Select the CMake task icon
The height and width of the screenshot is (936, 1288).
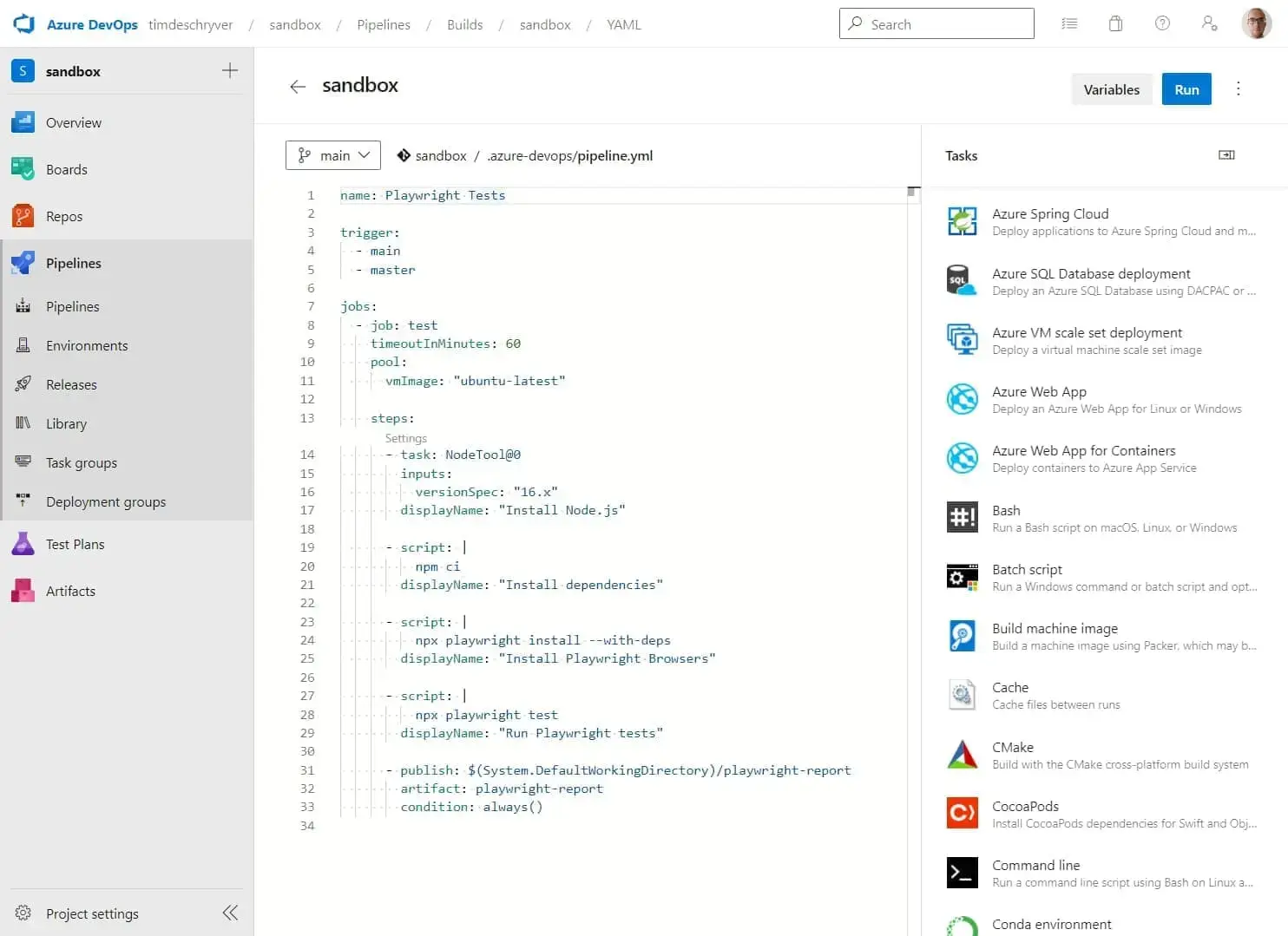pyautogui.click(x=962, y=755)
